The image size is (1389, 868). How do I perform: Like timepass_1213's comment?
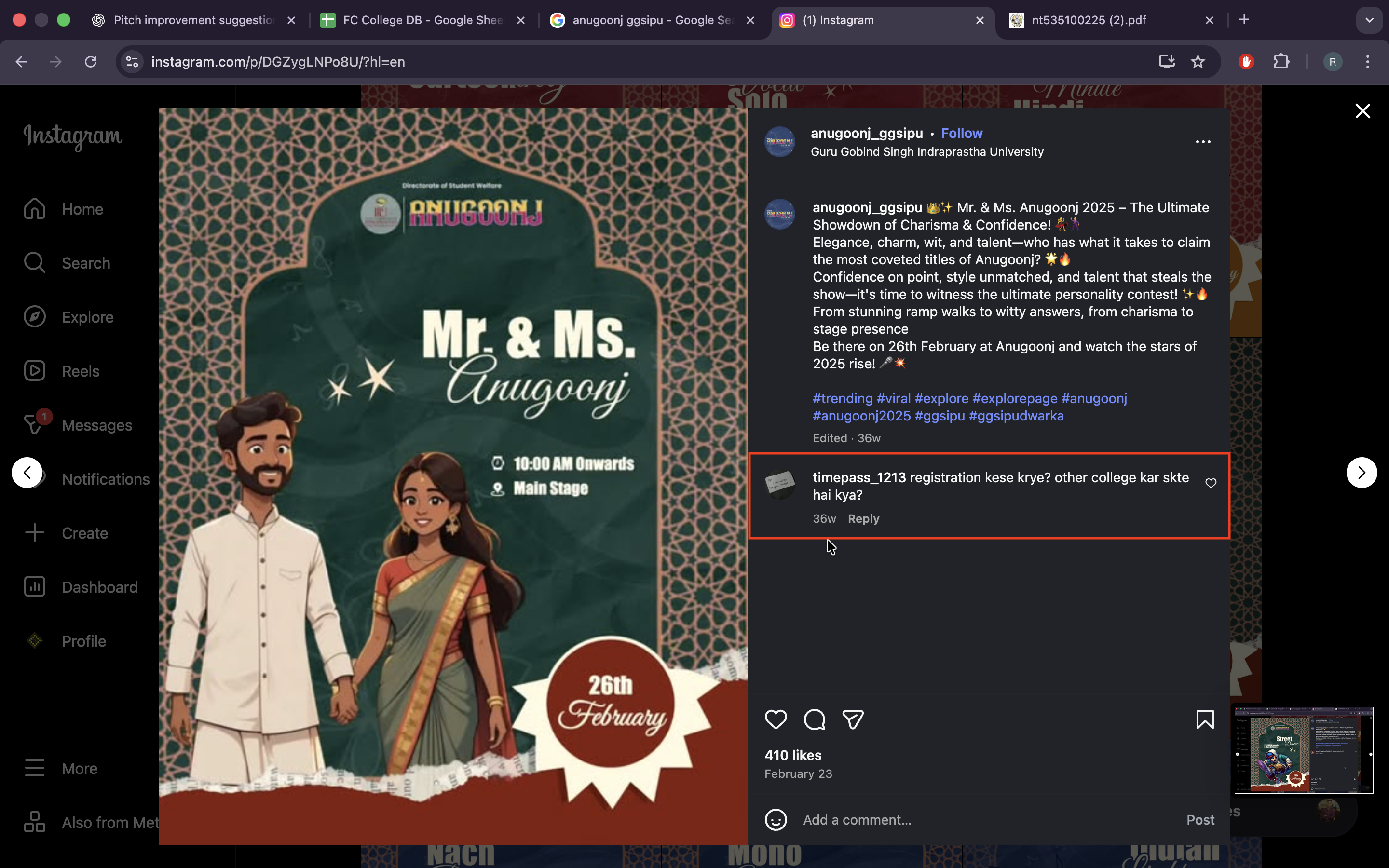coord(1211,483)
